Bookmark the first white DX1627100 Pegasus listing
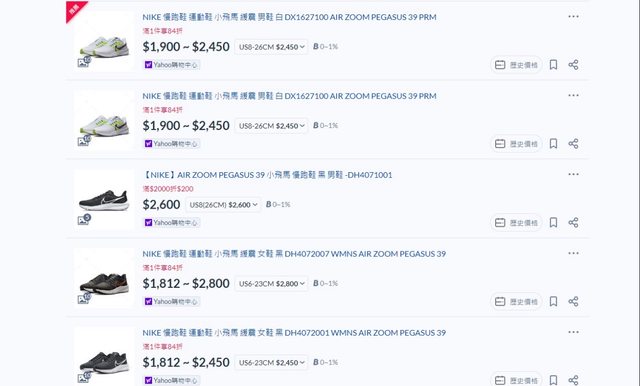This screenshot has height=386, width=640. (x=553, y=64)
